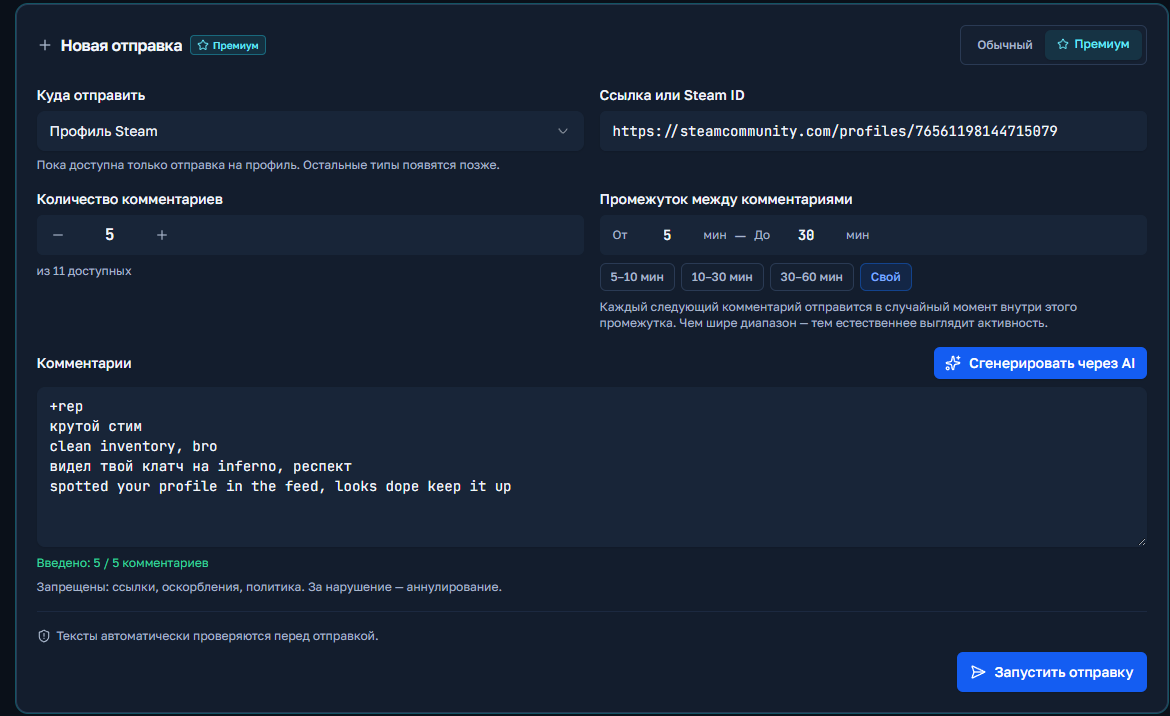Click the plus icon to increase comment count
Image resolution: width=1170 pixels, height=716 pixels.
pos(162,235)
